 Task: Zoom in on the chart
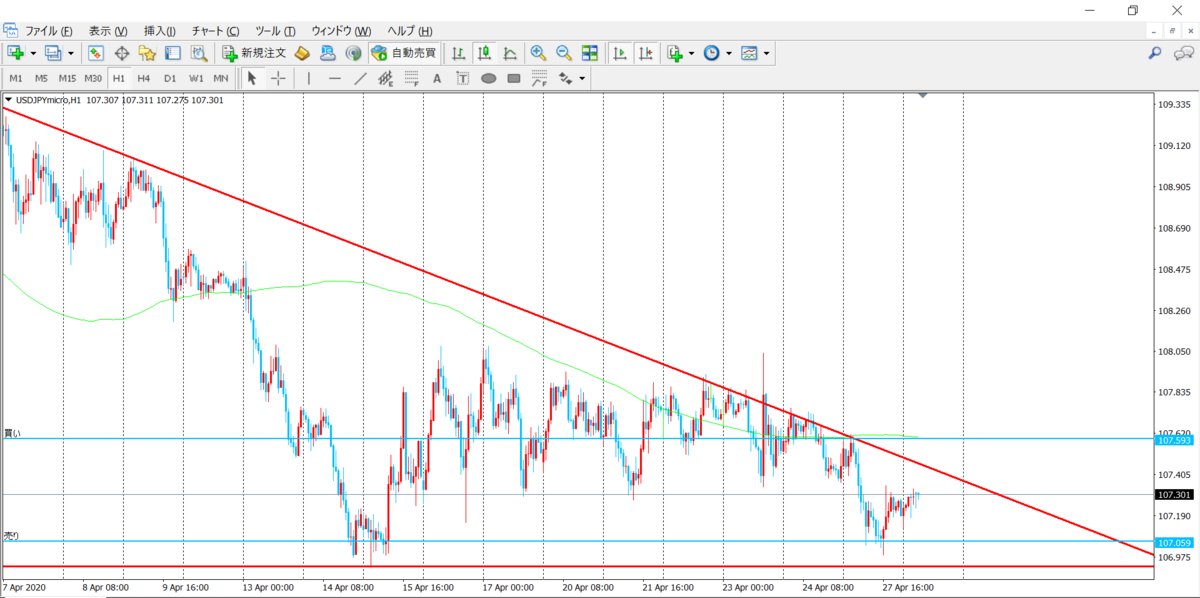click(538, 53)
